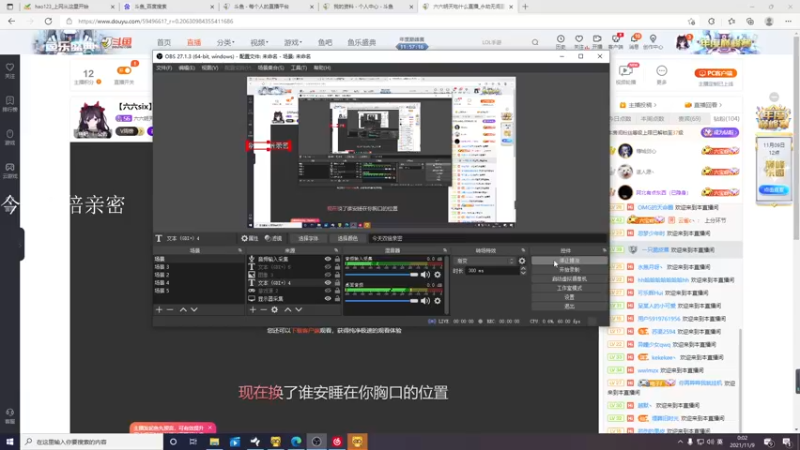This screenshot has width=800, height=450.
Task: Move scene up in the OBS scenes panel
Action: coord(183,310)
